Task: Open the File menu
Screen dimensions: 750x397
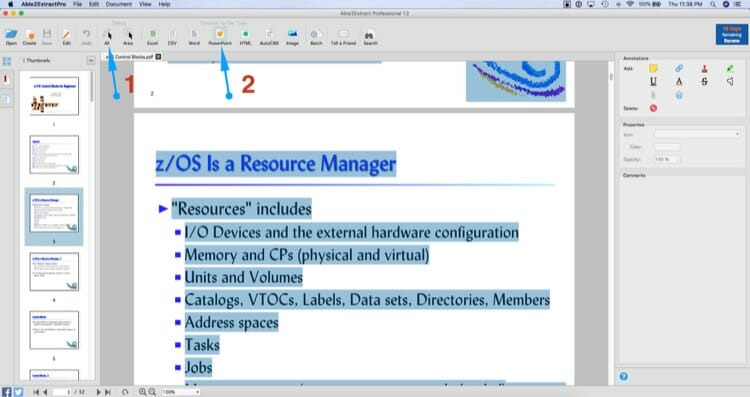Action: pos(77,4)
